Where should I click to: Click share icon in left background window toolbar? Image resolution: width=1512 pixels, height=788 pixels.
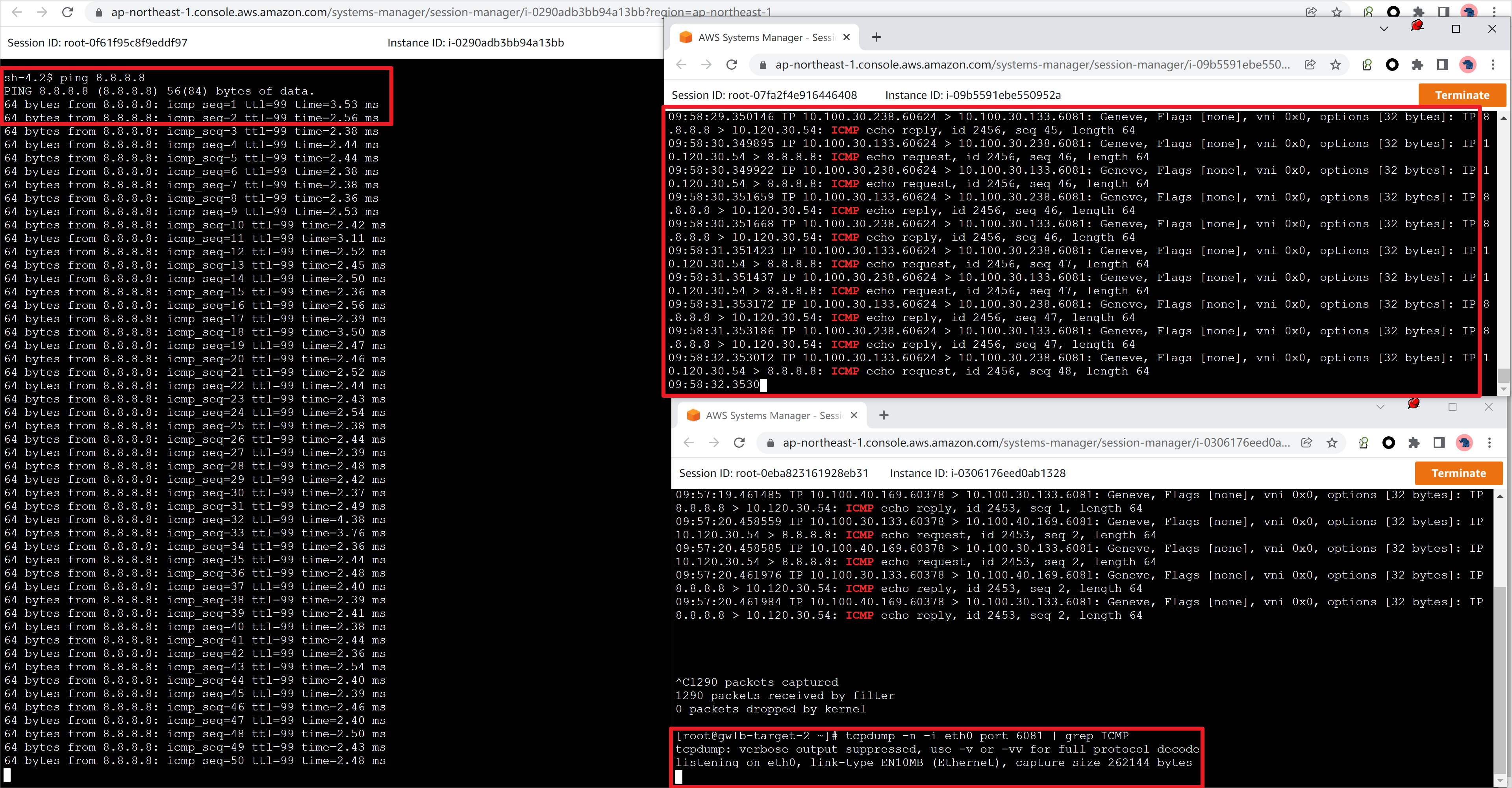click(x=1311, y=12)
